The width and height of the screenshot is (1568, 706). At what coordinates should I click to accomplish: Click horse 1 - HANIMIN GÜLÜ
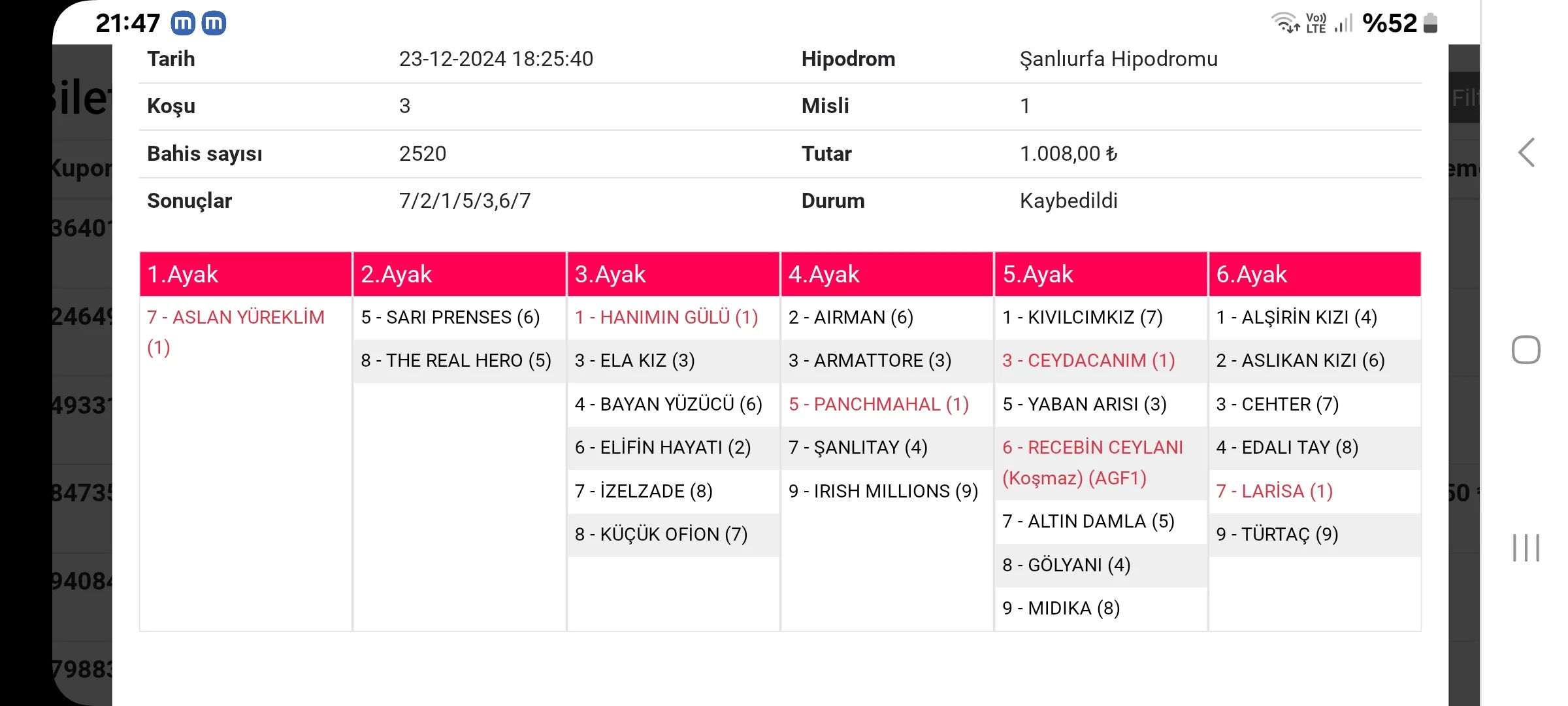666,318
